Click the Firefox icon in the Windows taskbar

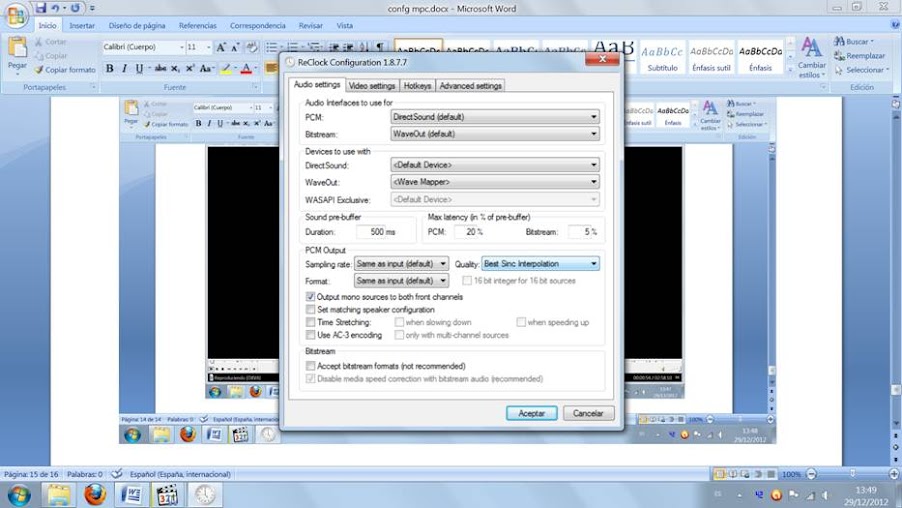click(x=95, y=494)
